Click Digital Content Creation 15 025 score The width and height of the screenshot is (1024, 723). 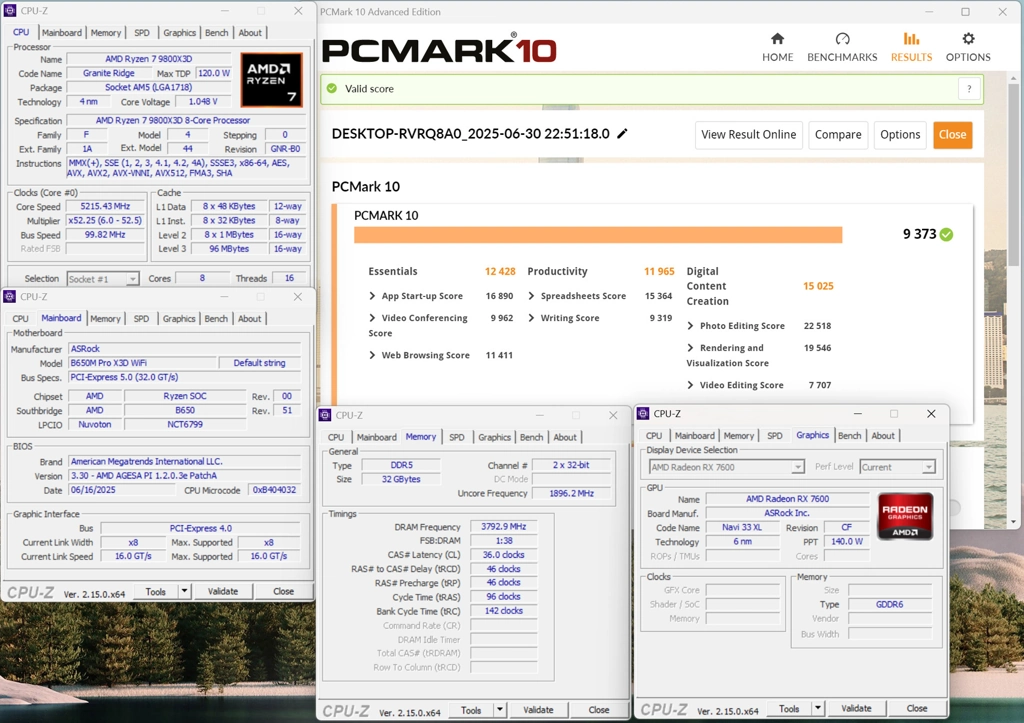pyautogui.click(x=818, y=286)
